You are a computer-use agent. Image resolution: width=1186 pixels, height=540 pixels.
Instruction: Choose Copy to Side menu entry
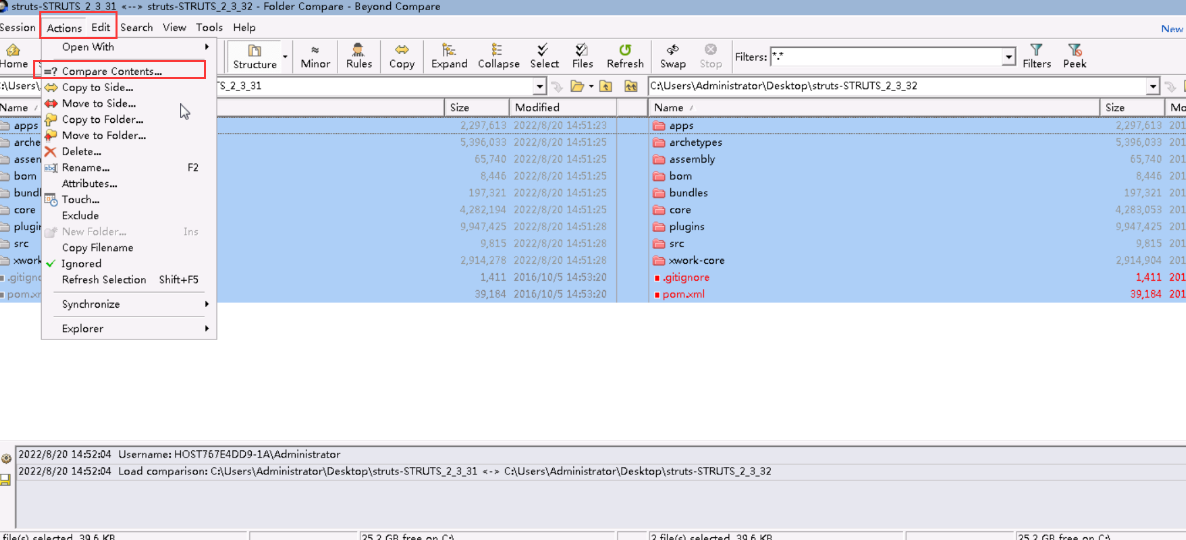click(129, 87)
